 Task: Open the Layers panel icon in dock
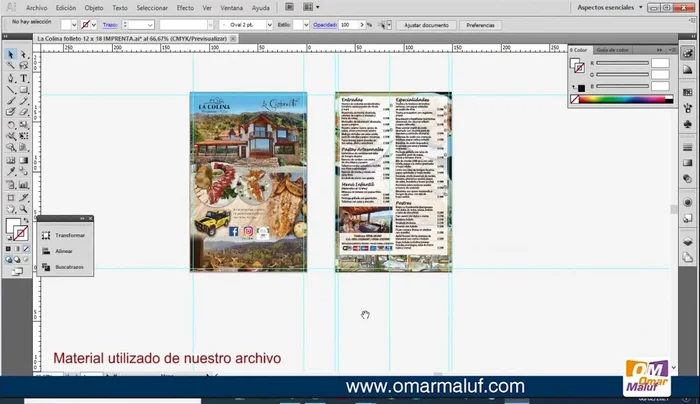click(x=688, y=242)
